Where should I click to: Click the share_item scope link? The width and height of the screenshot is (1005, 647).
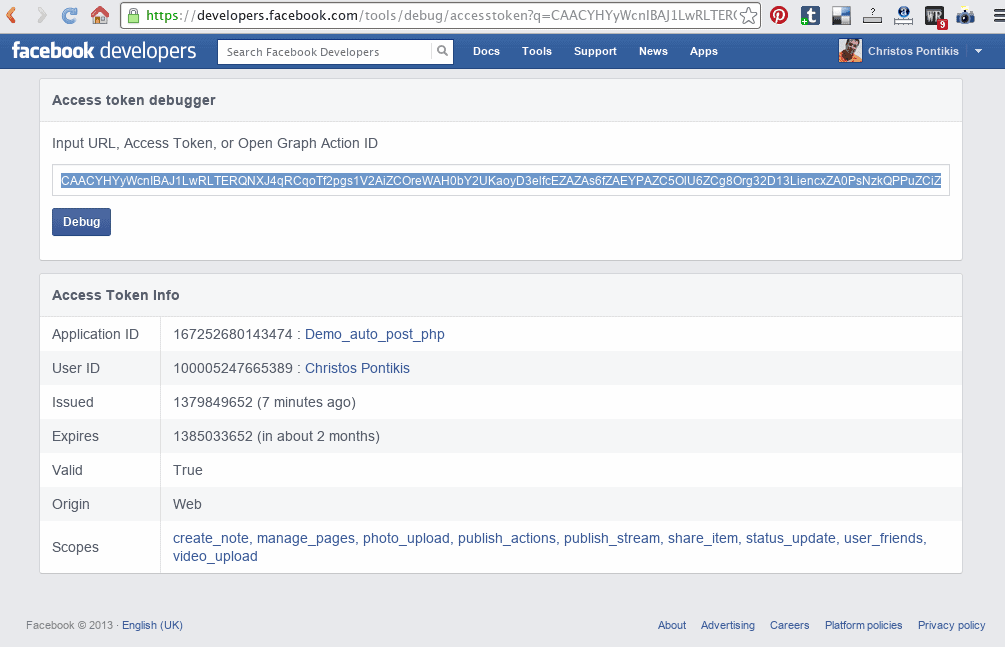[x=703, y=538]
